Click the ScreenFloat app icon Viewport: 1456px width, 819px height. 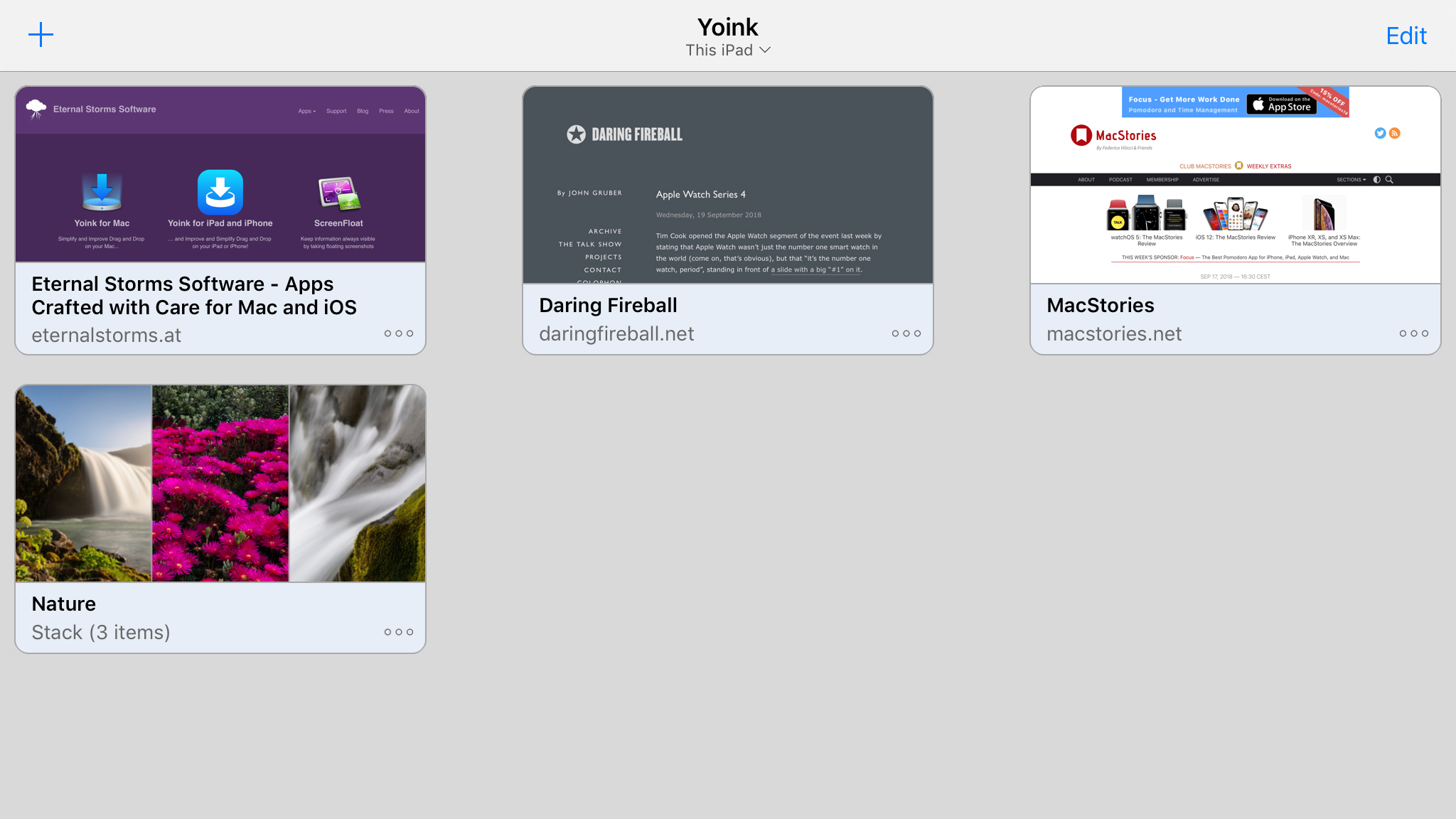(x=338, y=193)
